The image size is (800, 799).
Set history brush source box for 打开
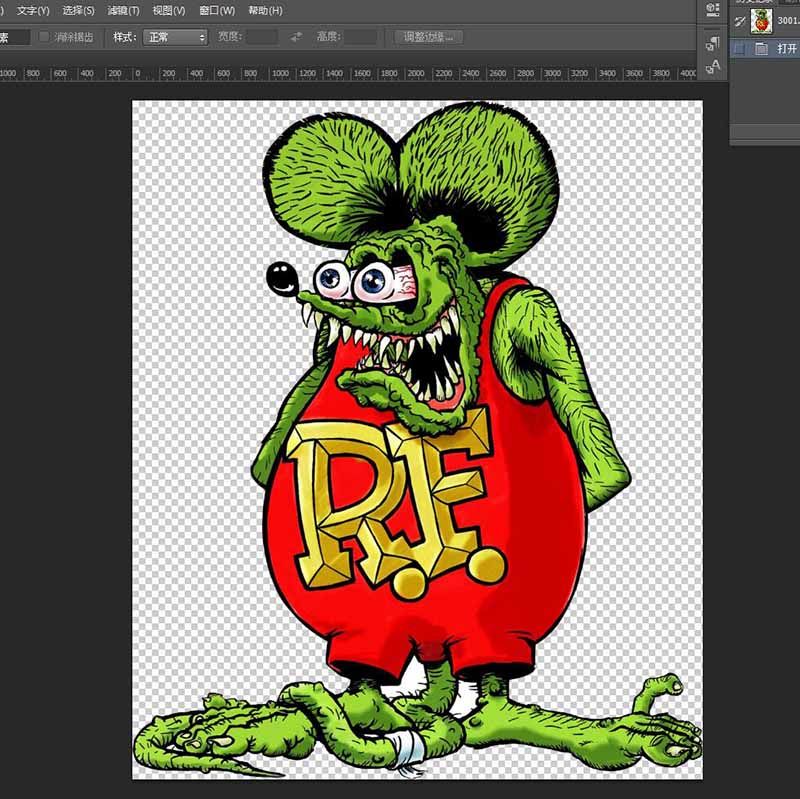pyautogui.click(x=740, y=48)
